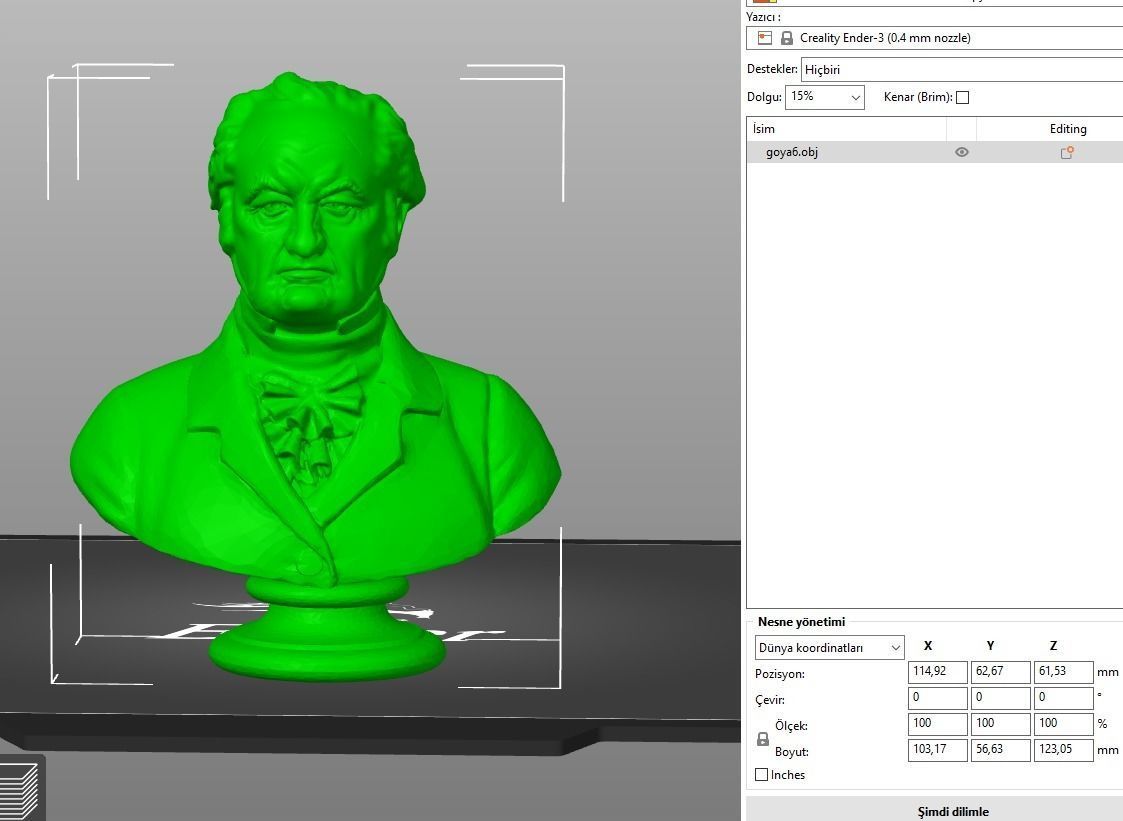Open the Dolgu 15% infill dropdown

(x=824, y=97)
